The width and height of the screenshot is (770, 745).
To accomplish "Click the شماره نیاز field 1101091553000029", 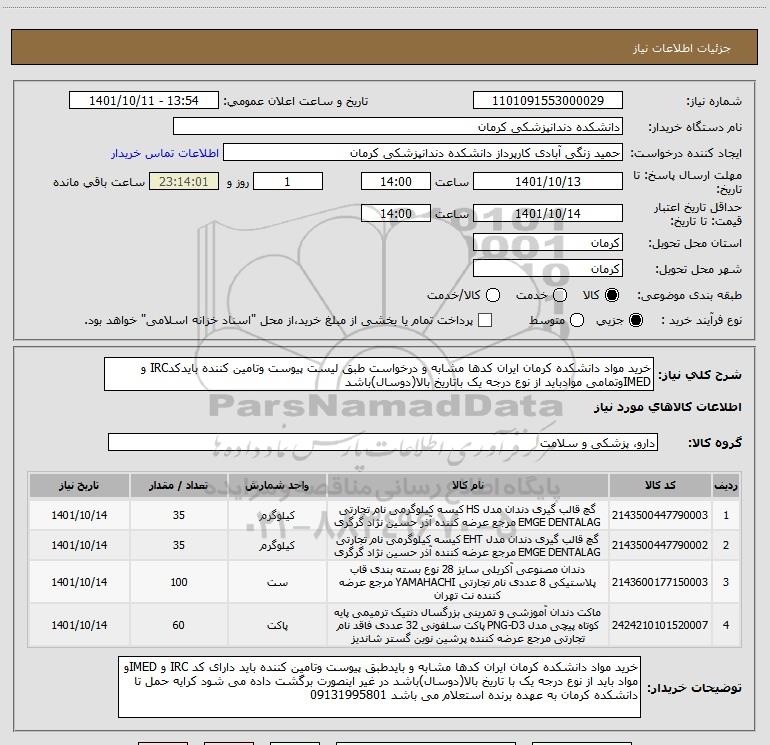I will tap(548, 101).
